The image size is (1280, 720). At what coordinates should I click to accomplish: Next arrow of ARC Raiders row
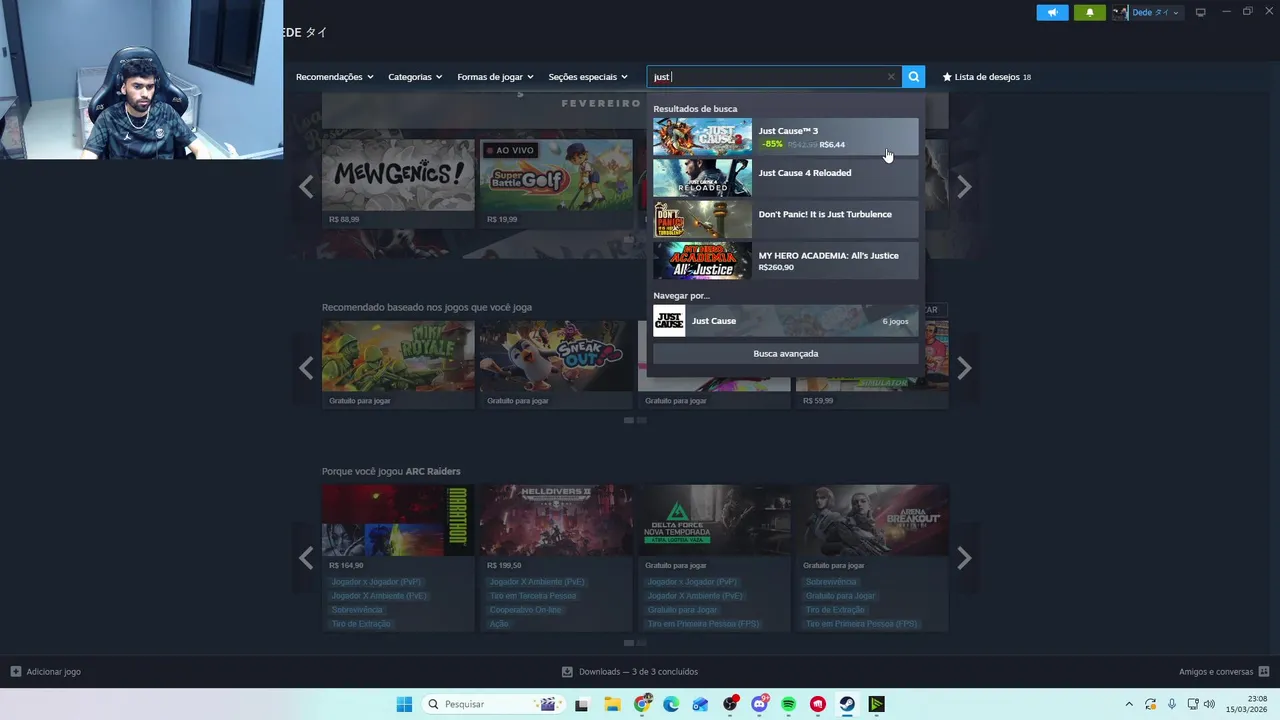coord(964,558)
